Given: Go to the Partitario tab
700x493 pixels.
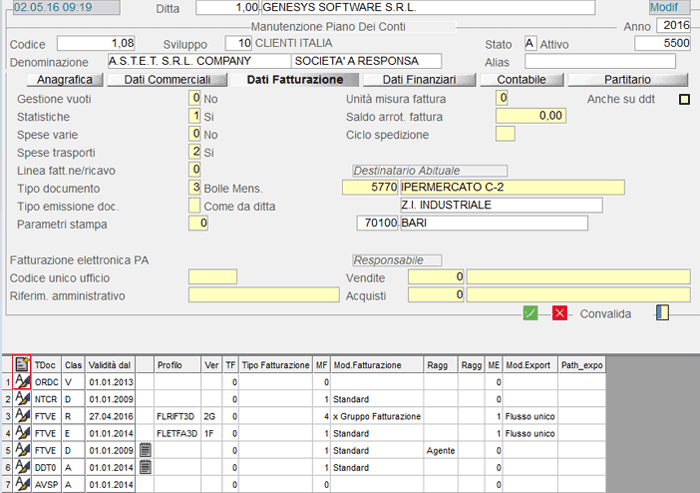Looking at the screenshot, I should click(627, 80).
